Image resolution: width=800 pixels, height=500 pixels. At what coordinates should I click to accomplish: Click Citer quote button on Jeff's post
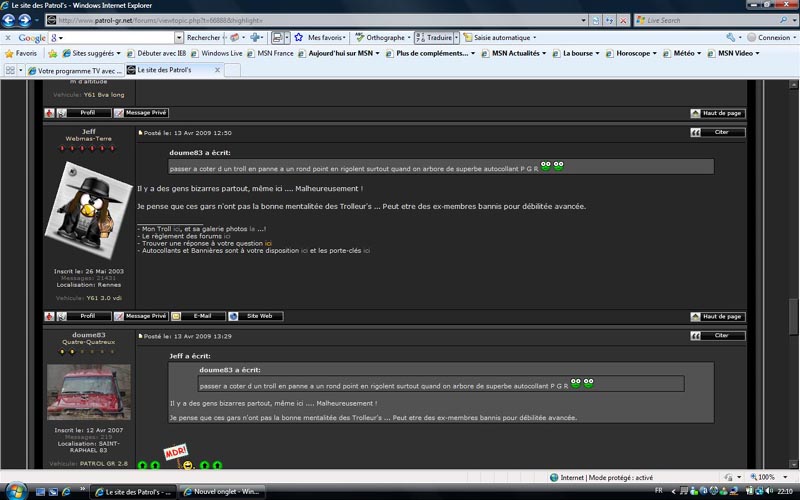coord(717,132)
